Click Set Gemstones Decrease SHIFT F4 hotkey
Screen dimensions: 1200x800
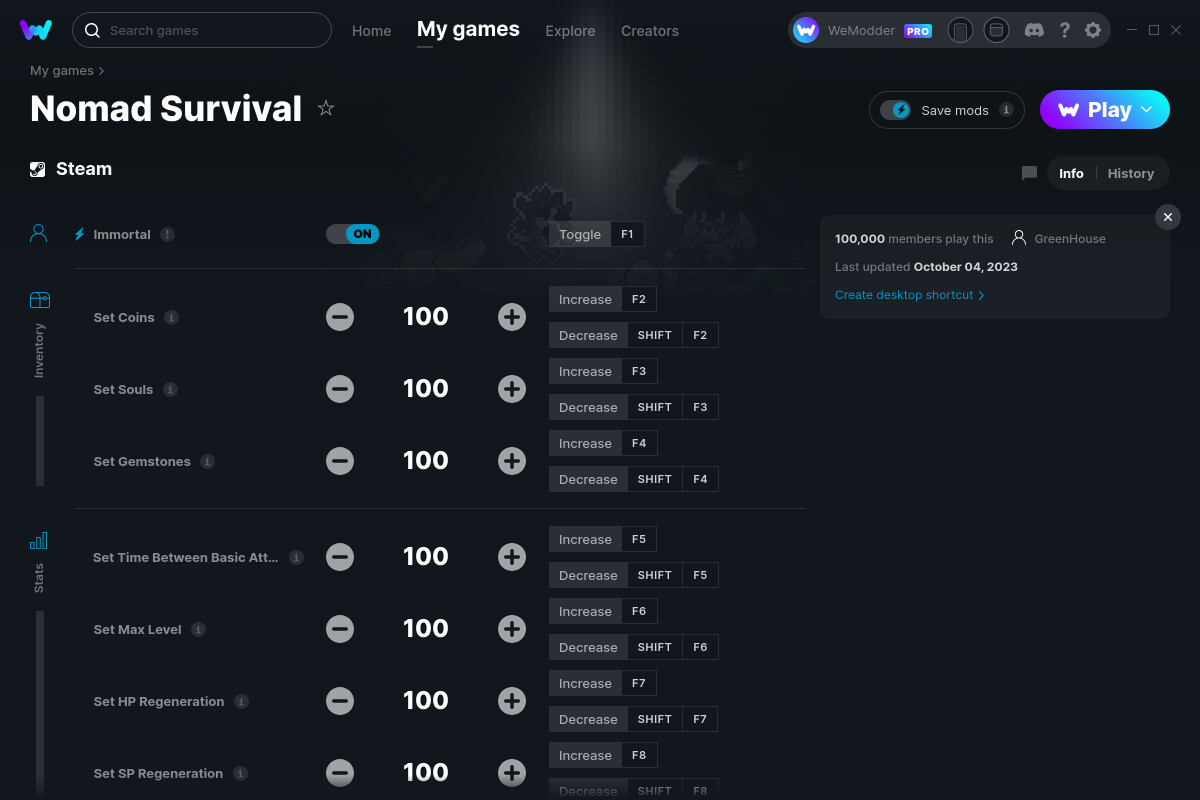(x=634, y=479)
